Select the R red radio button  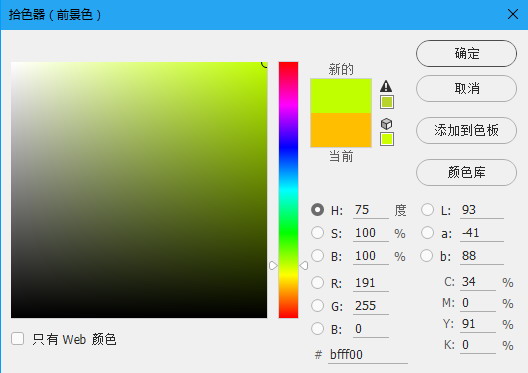click(x=318, y=282)
